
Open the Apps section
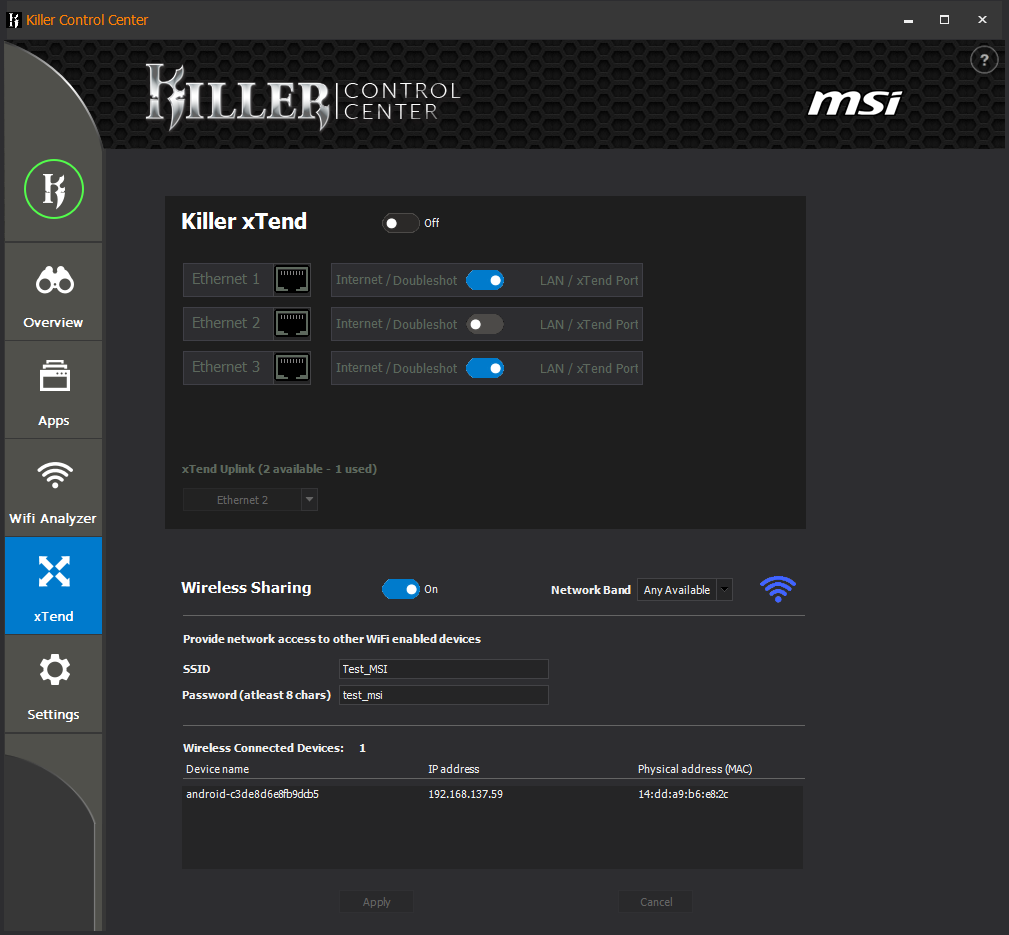53,390
